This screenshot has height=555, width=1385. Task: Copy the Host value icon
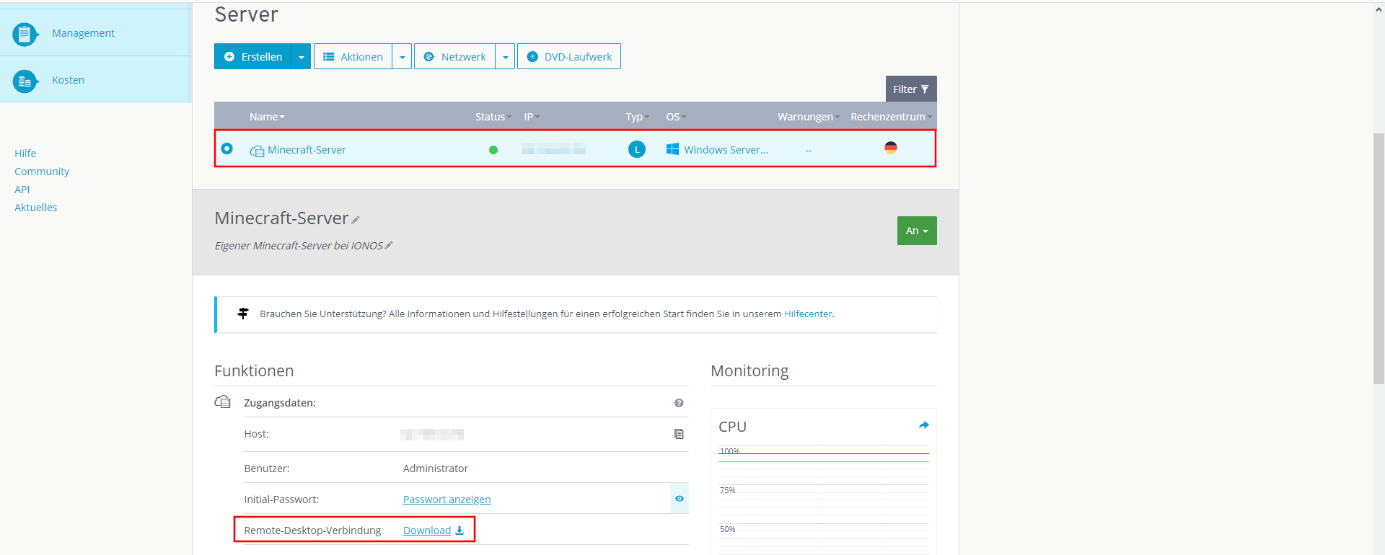point(679,435)
